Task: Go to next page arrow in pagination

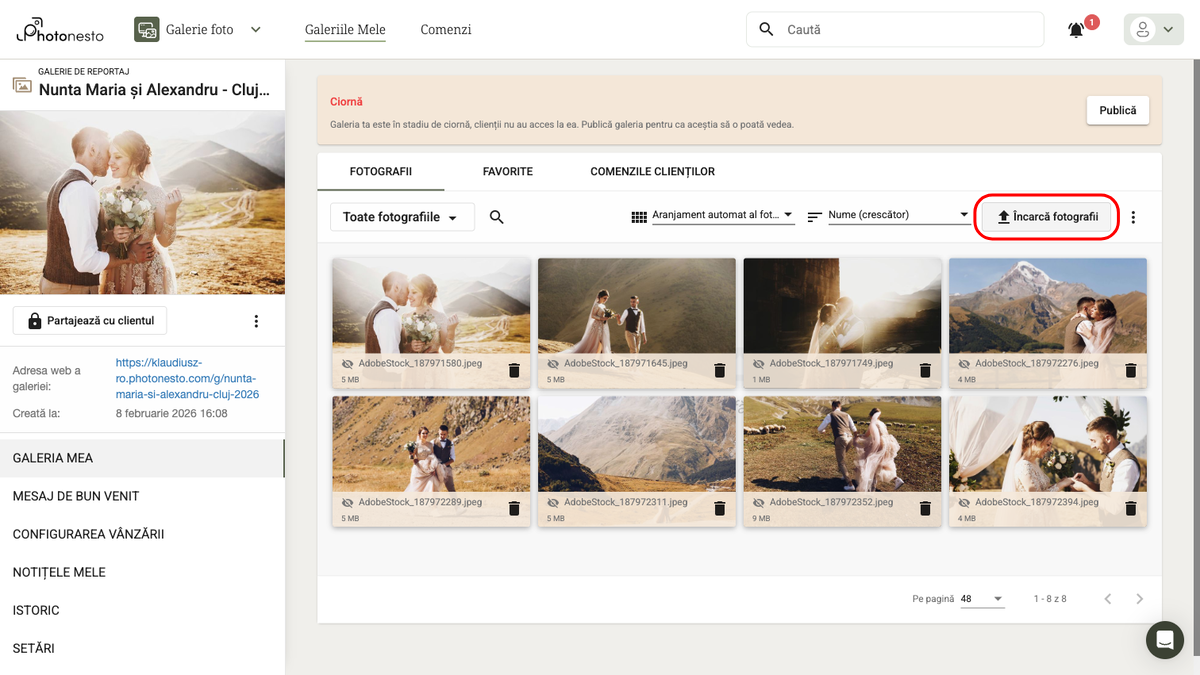Action: 1140,599
